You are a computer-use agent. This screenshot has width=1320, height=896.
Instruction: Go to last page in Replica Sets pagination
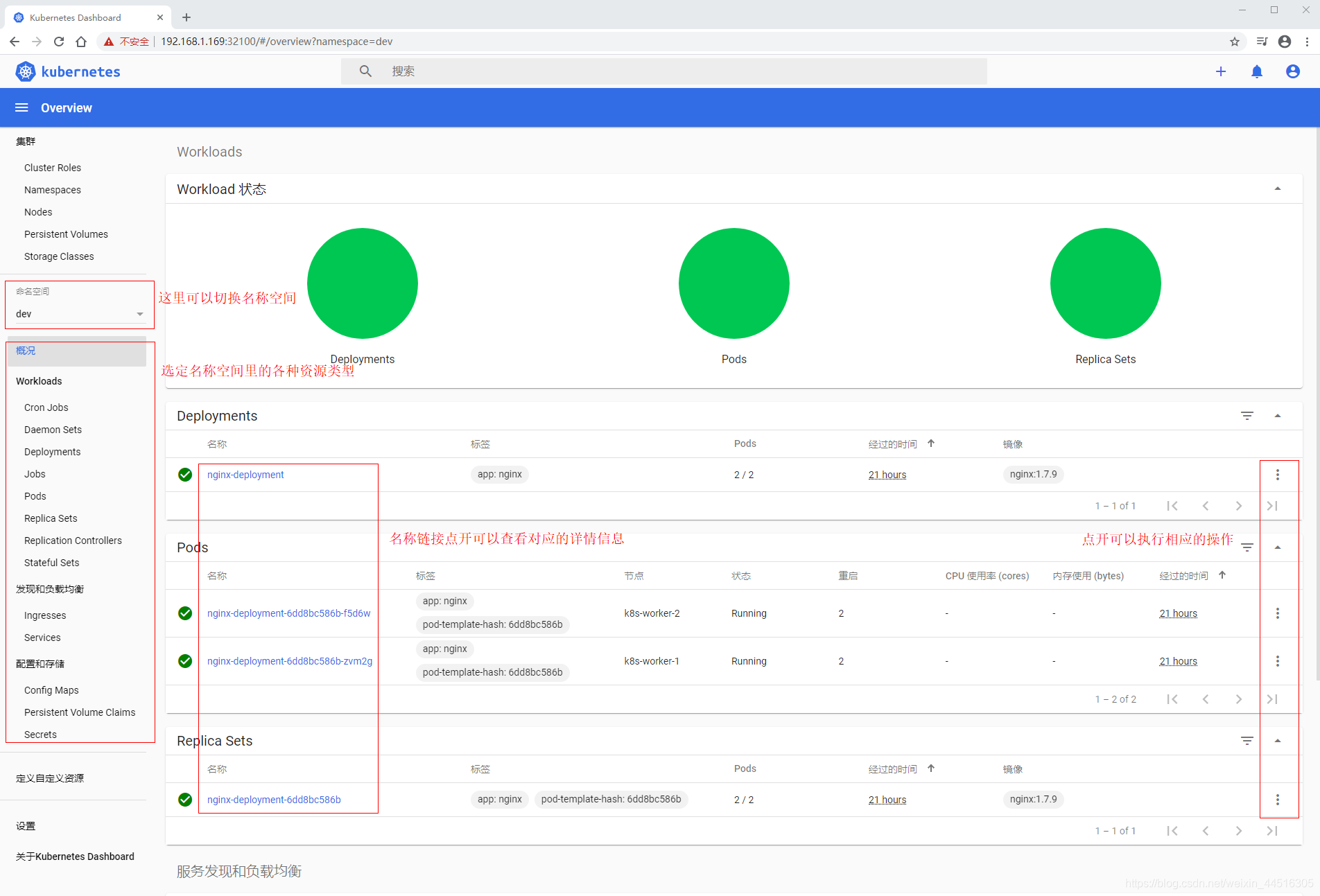click(1272, 831)
